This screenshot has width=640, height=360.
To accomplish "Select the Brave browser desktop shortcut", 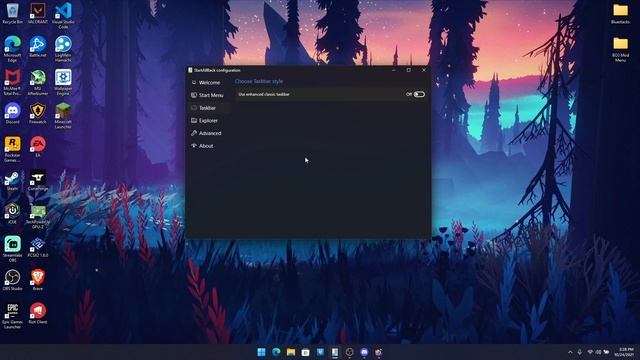I will point(38,280).
